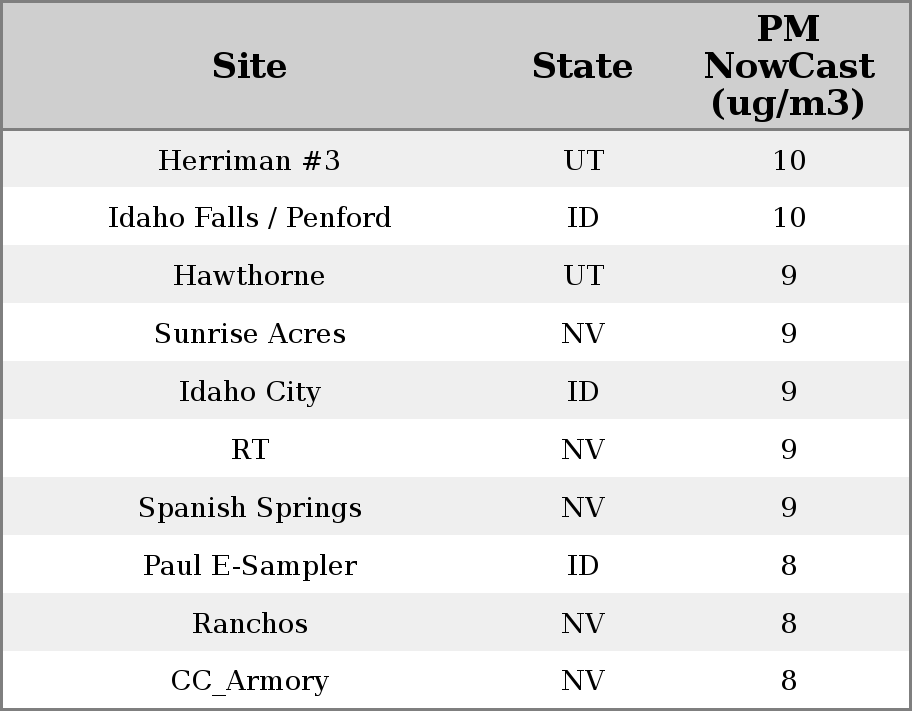912x711 pixels.
Task: Select the RT site cell
Action: 249,450
